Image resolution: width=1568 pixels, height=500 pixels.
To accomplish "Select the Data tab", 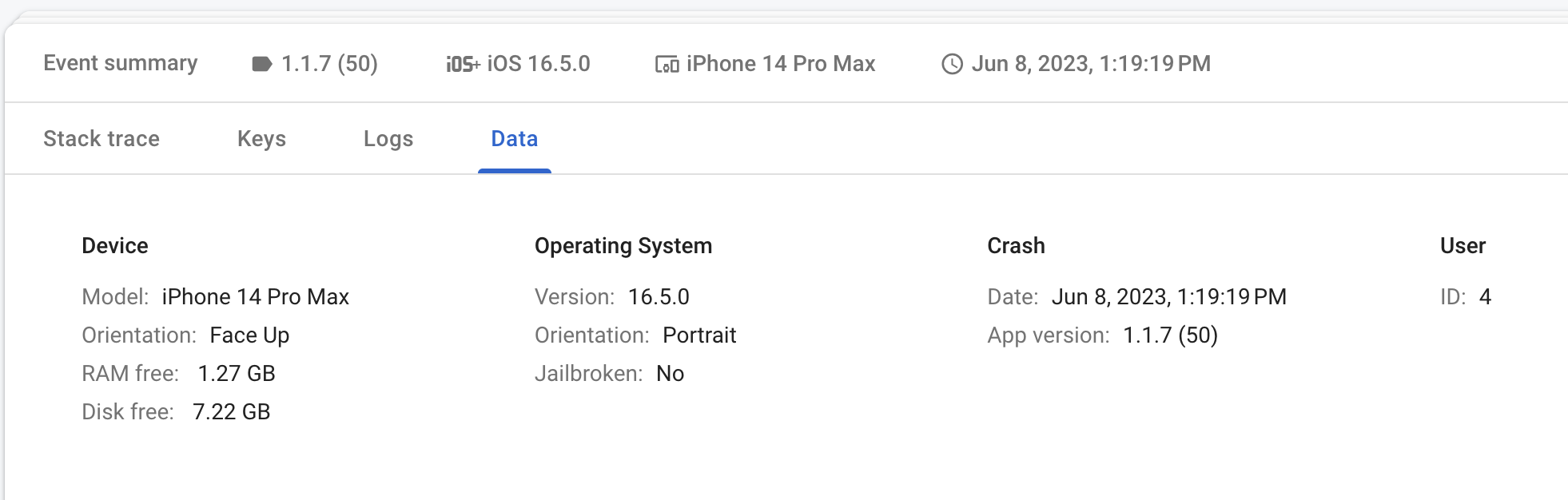I will click(x=514, y=138).
